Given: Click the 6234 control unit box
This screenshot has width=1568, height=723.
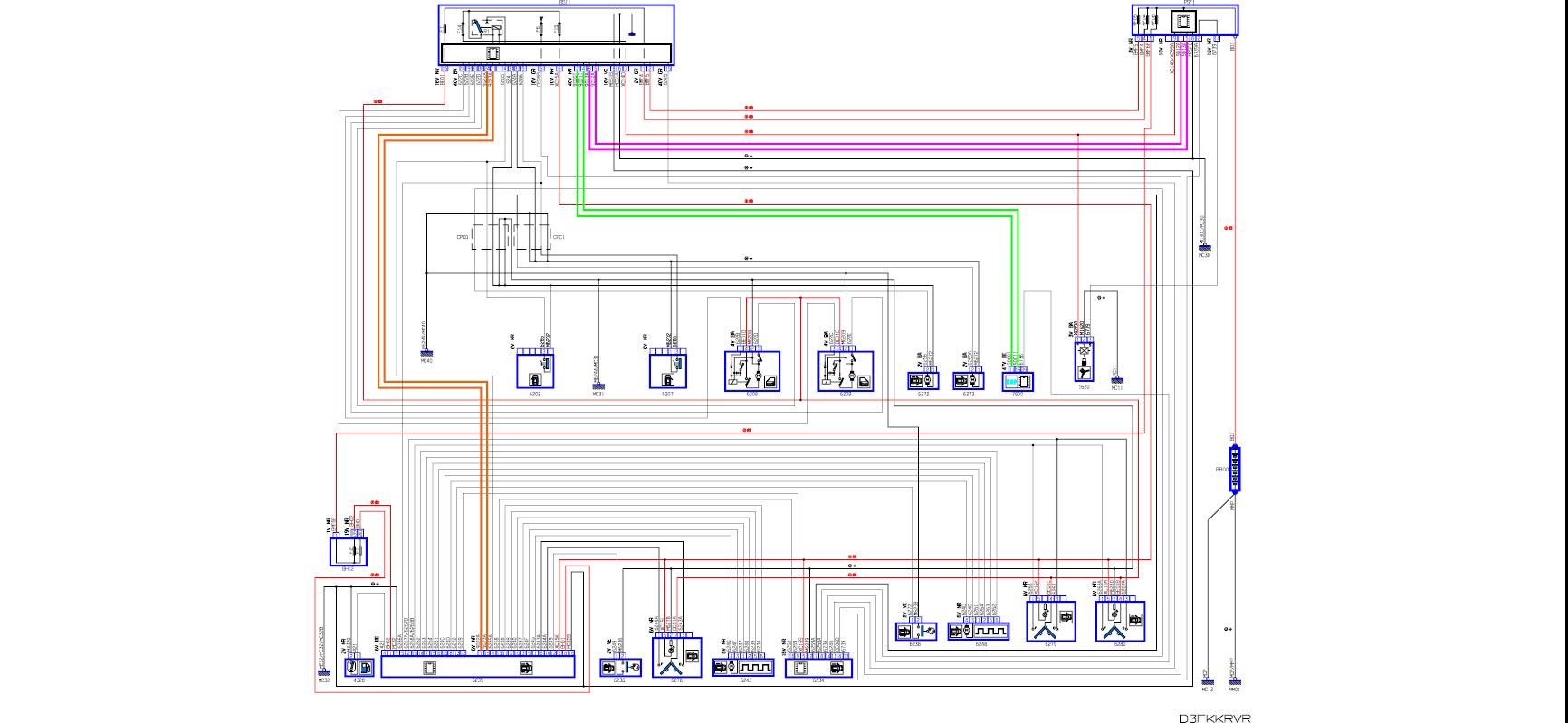Looking at the screenshot, I should coord(818,668).
